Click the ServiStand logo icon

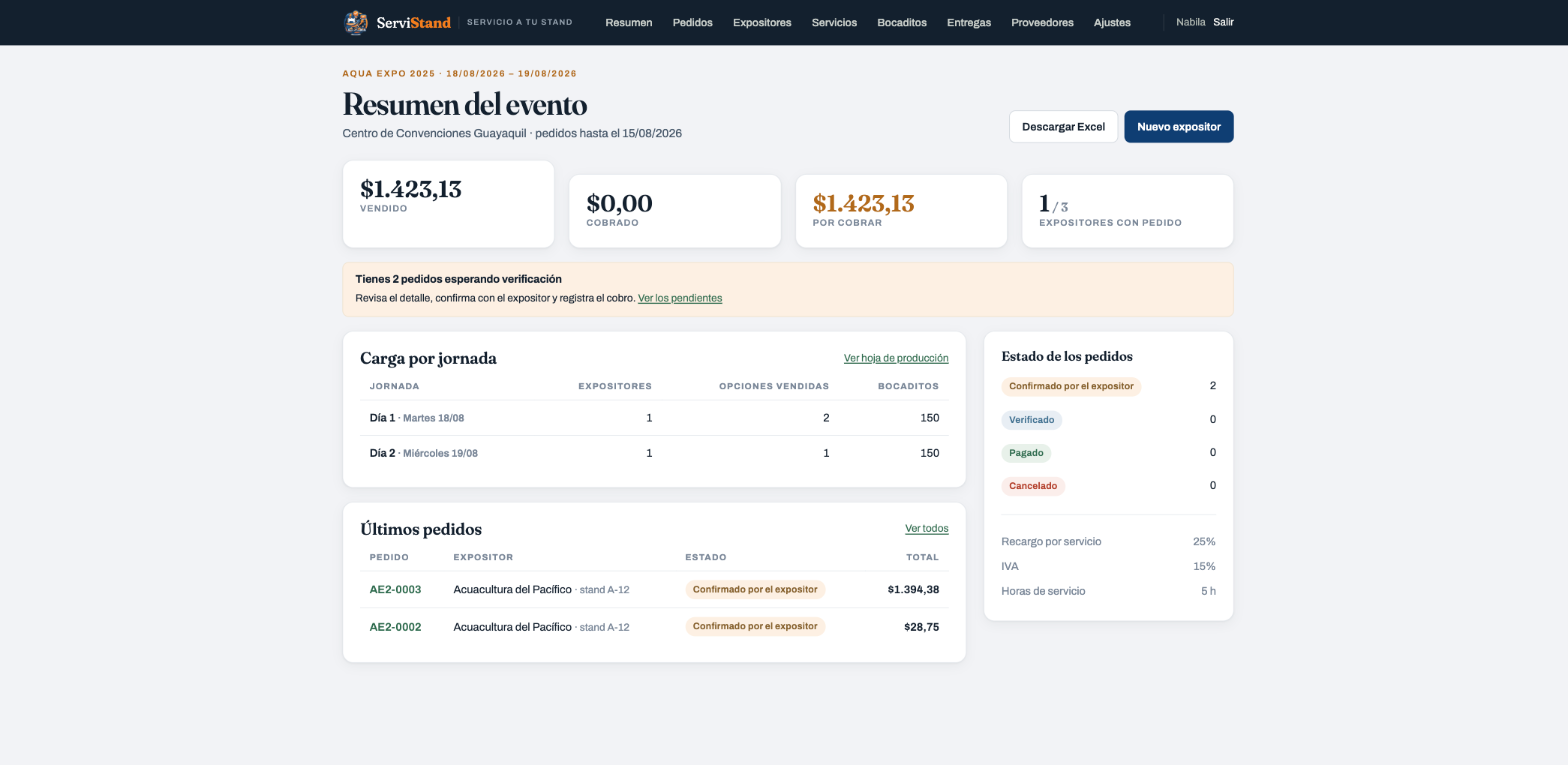[356, 22]
